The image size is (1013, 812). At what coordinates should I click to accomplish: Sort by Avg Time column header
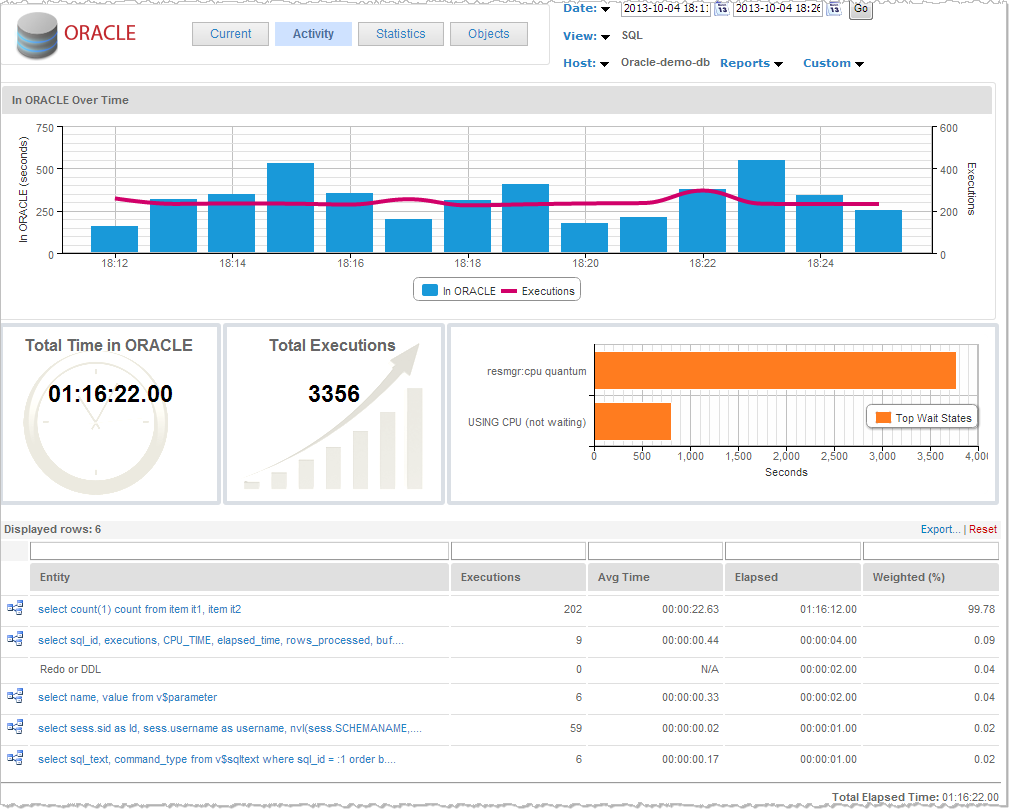click(655, 577)
